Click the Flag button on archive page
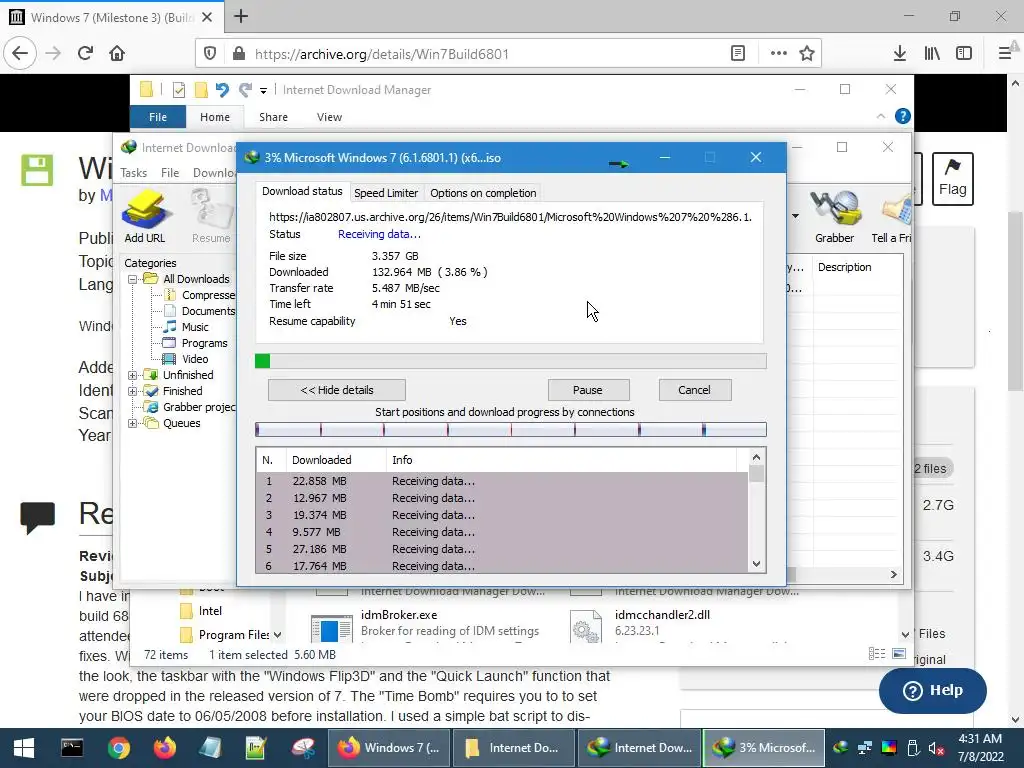Viewport: 1024px width, 768px height. [952, 178]
